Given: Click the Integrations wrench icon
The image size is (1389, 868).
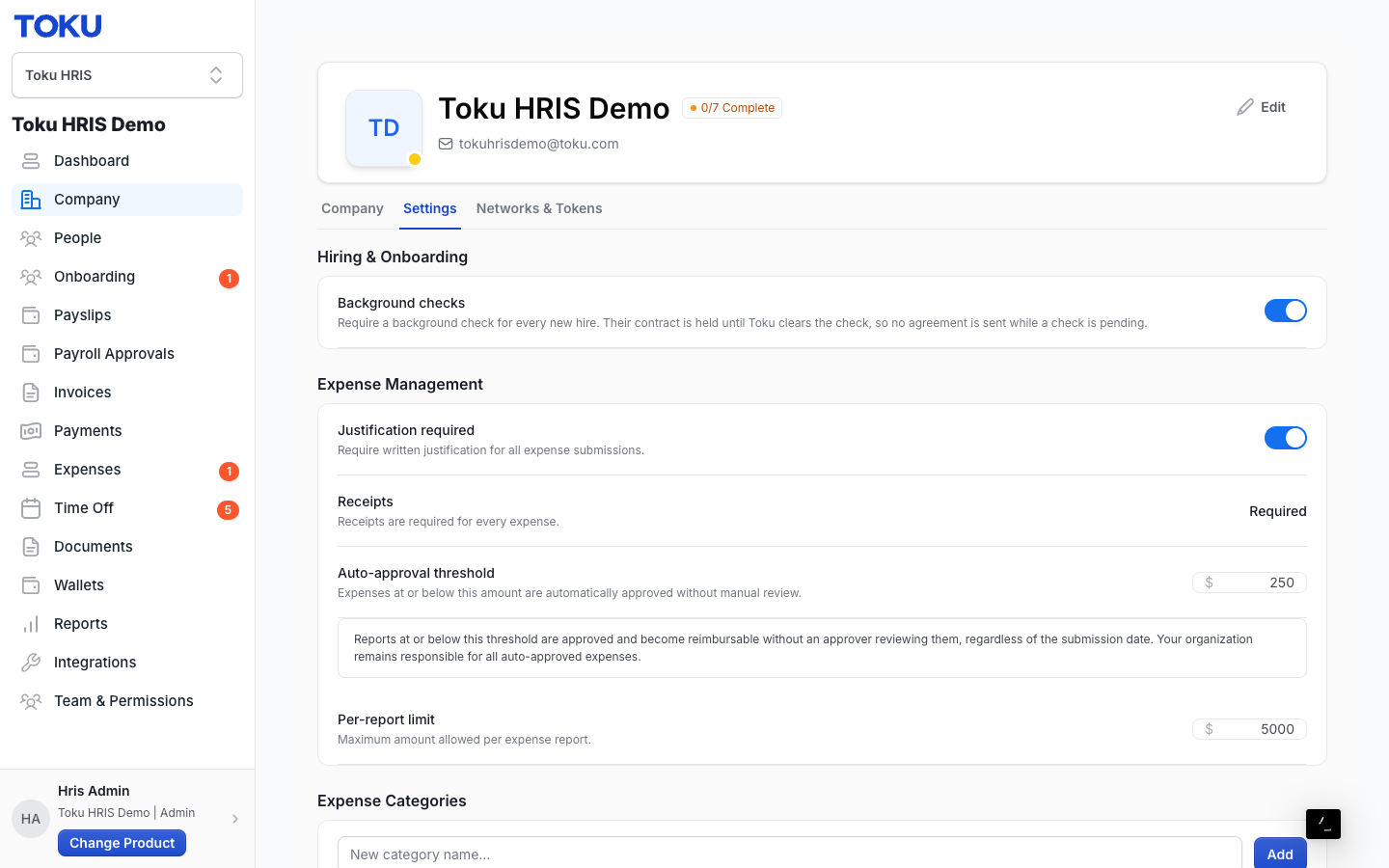Looking at the screenshot, I should (31, 663).
